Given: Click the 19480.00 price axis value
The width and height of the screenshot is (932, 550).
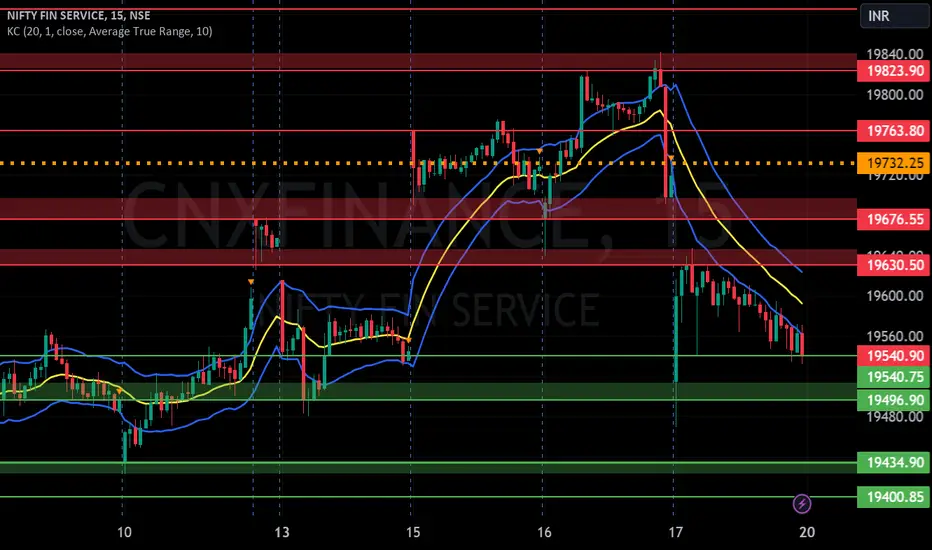Looking at the screenshot, I should [x=894, y=417].
